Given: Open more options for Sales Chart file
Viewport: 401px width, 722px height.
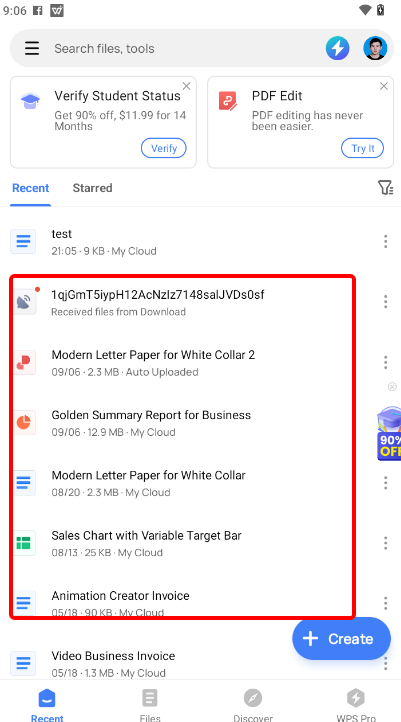Looking at the screenshot, I should click(385, 543).
